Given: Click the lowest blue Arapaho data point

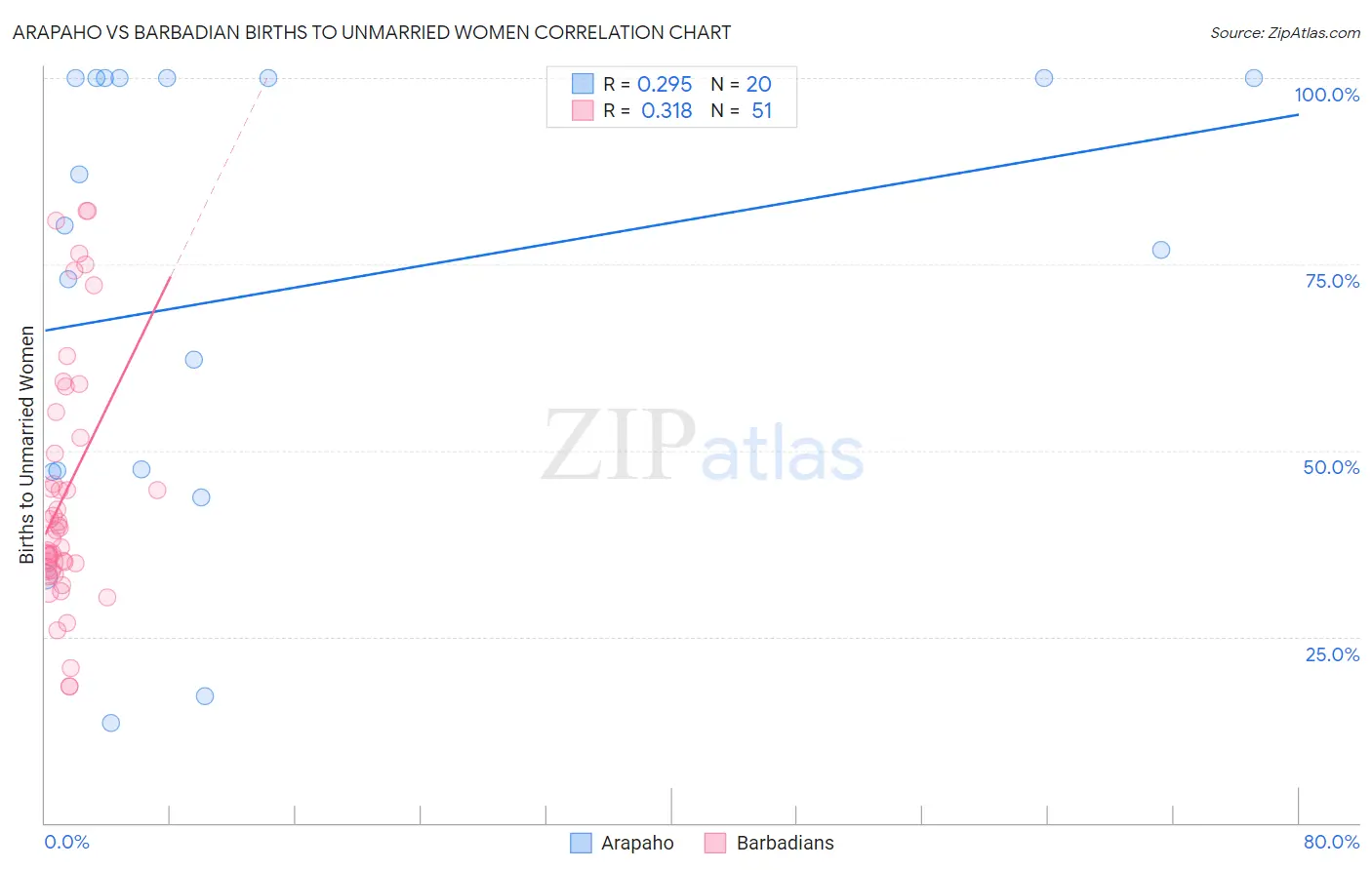Looking at the screenshot, I should [111, 723].
